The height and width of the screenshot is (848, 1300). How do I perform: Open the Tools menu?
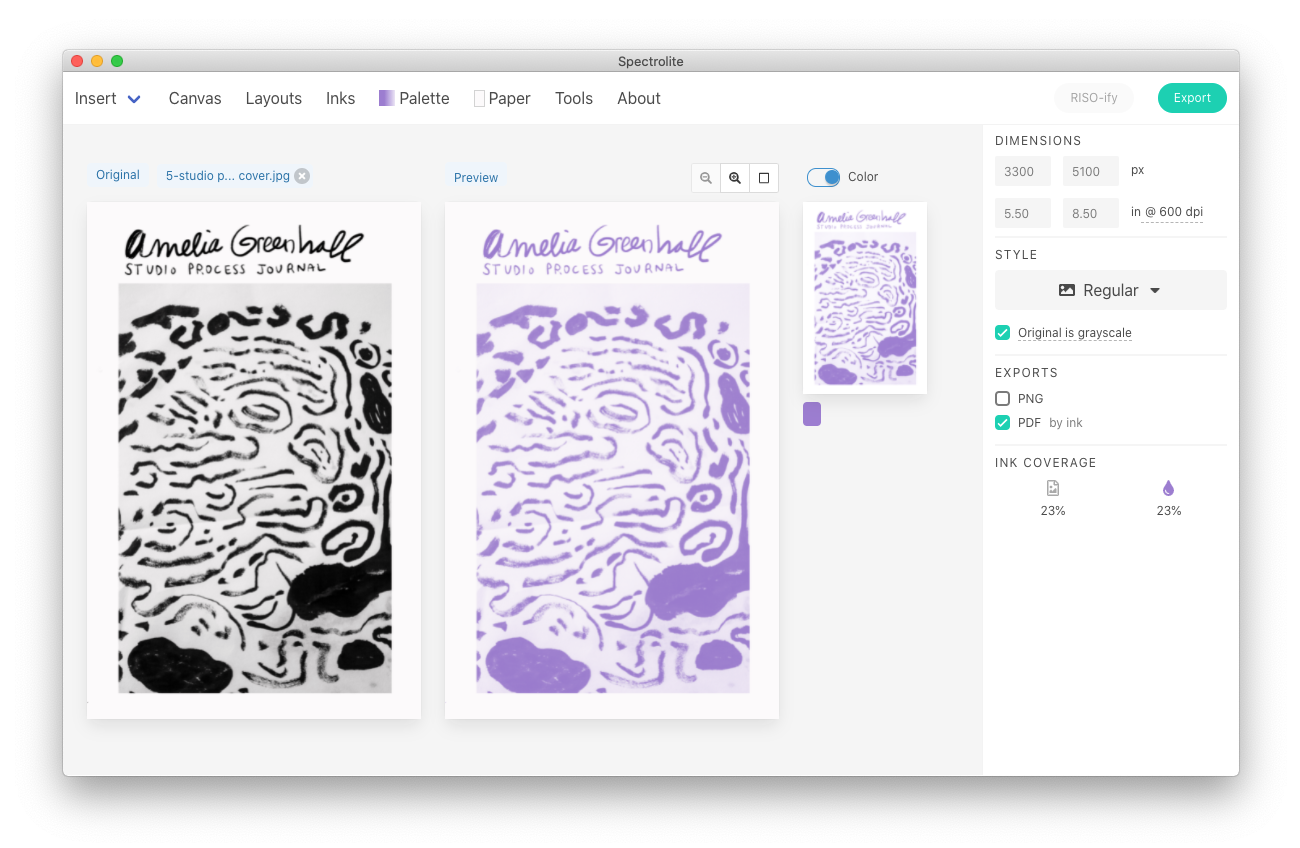tap(574, 98)
